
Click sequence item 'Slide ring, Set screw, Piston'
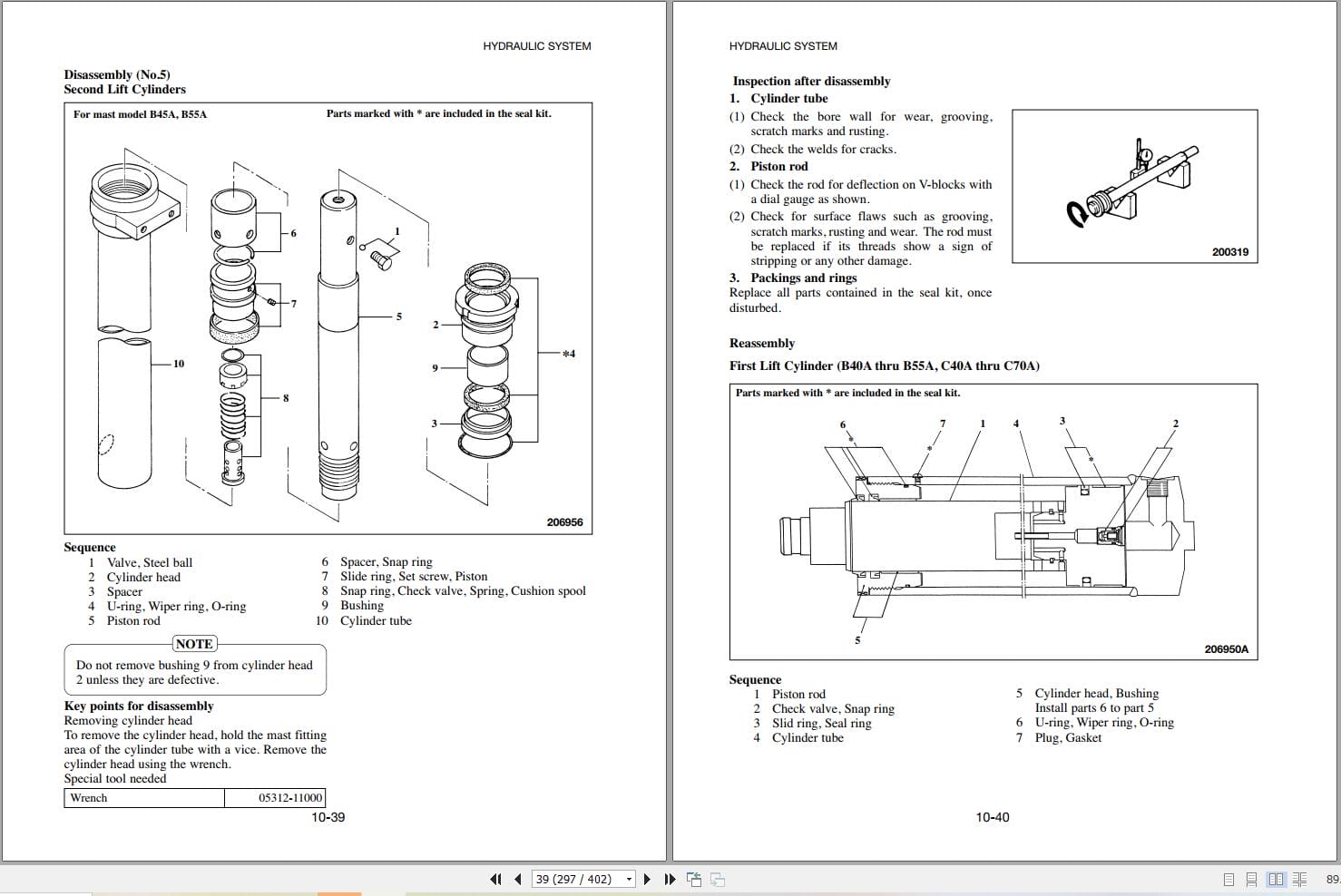coord(414,576)
